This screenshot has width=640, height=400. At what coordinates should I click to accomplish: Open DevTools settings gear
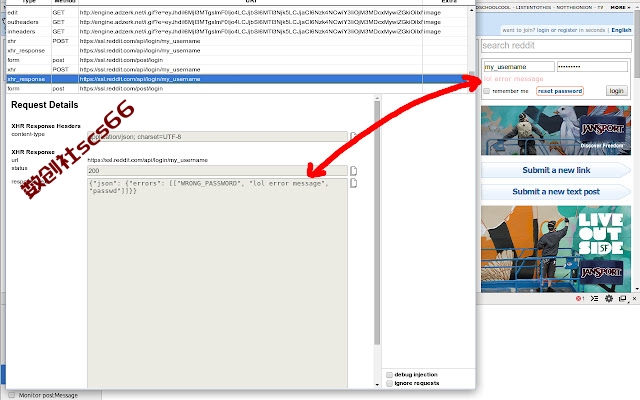pyautogui.click(x=609, y=298)
